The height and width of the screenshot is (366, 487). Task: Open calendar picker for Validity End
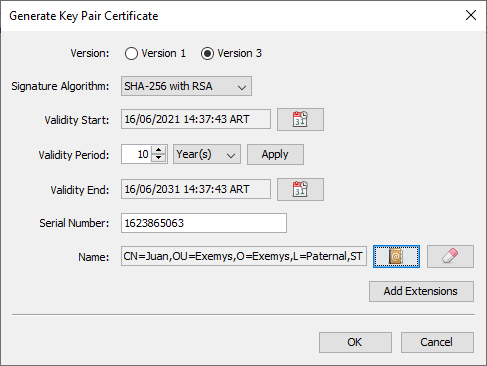[300, 189]
